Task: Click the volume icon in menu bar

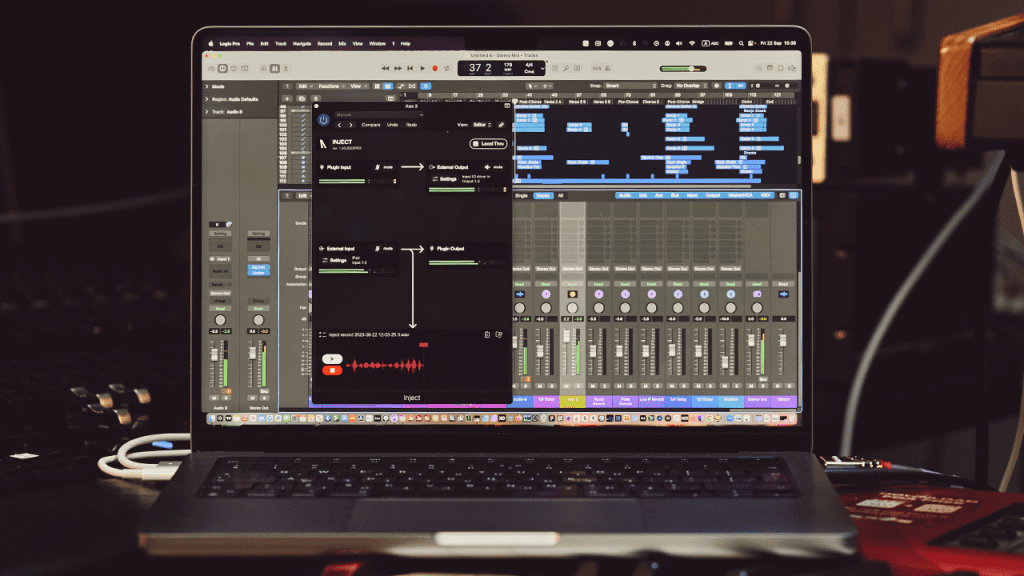Action: [679, 43]
